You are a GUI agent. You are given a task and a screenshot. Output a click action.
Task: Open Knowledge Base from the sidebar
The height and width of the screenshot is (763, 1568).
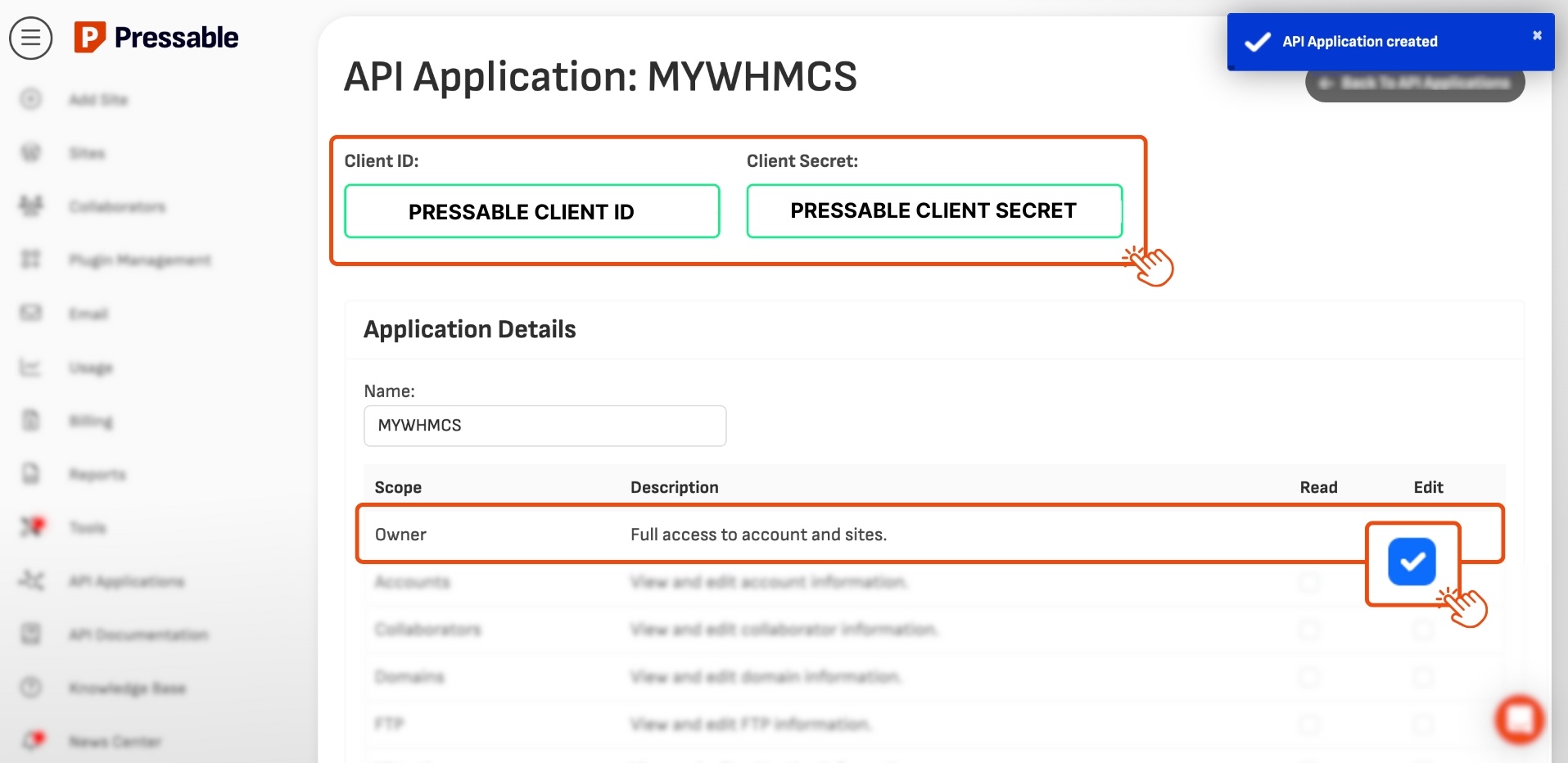(x=127, y=689)
